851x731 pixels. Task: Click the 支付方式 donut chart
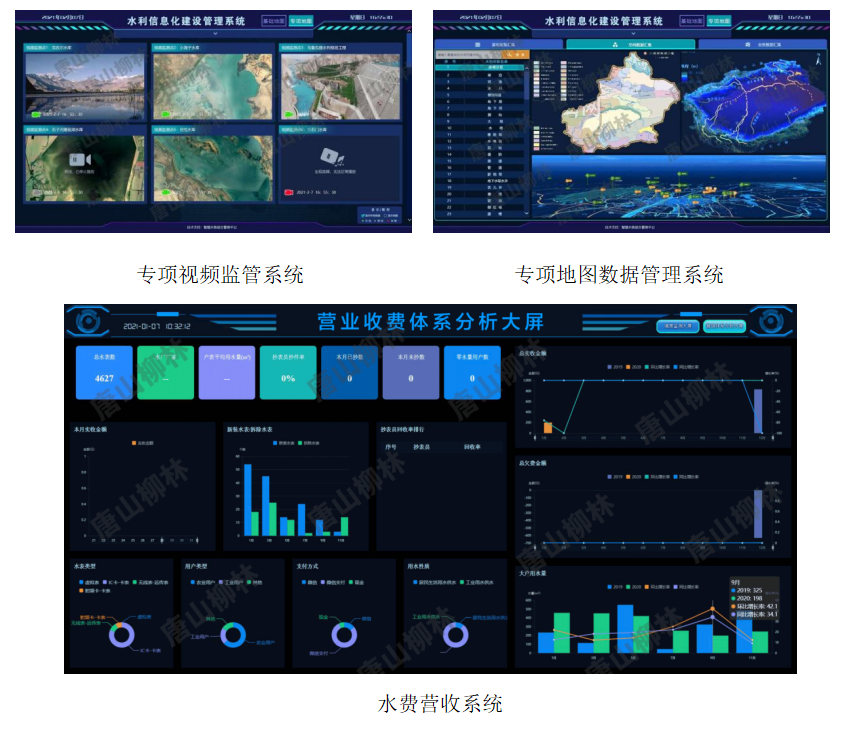pos(345,633)
